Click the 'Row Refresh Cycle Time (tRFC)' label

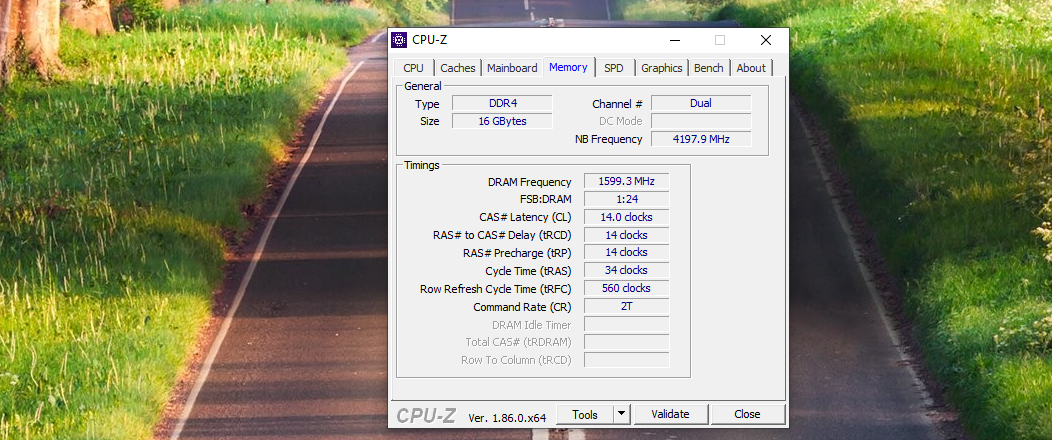[x=496, y=289]
